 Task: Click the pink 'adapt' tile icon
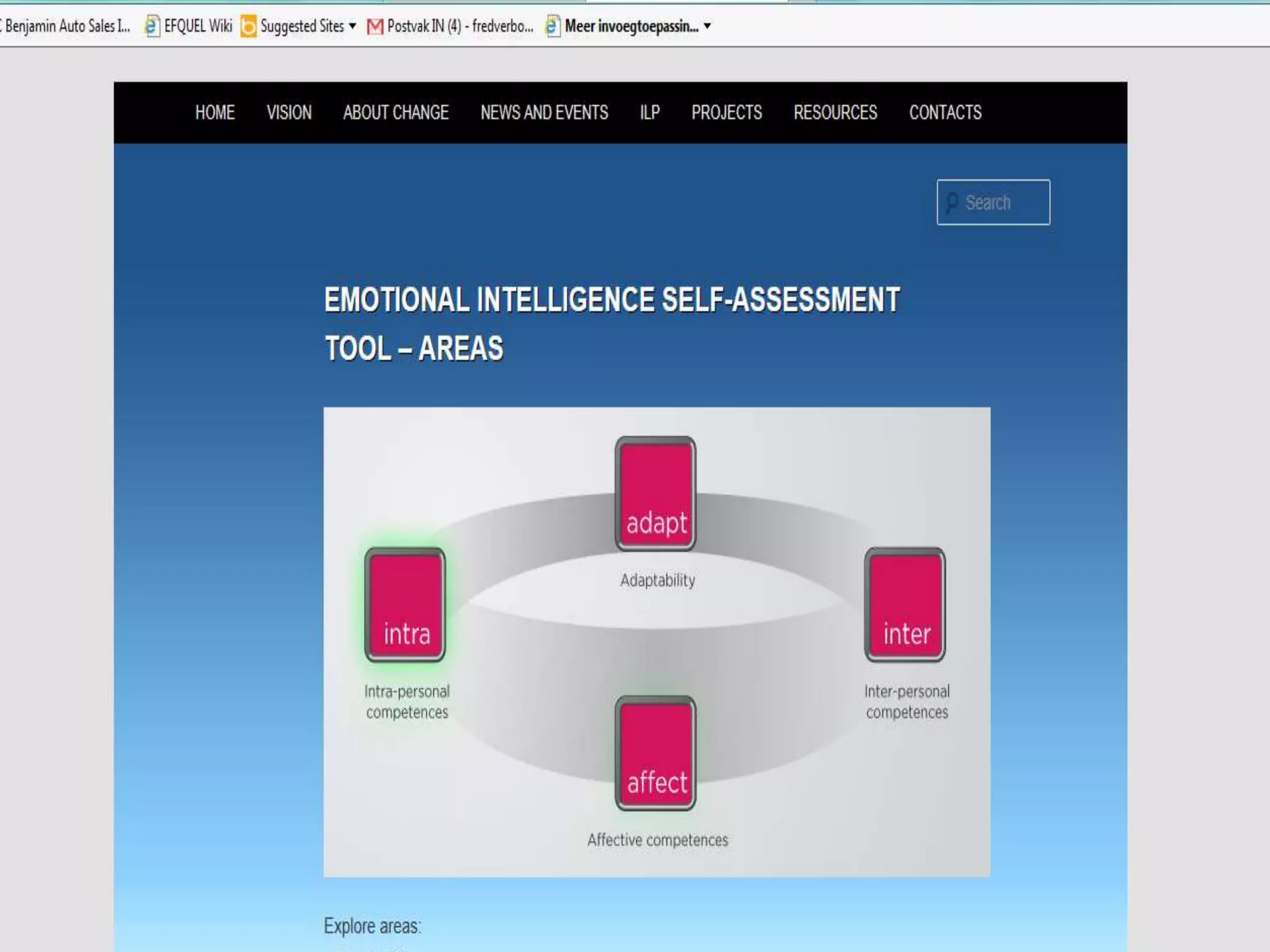pyautogui.click(x=655, y=494)
